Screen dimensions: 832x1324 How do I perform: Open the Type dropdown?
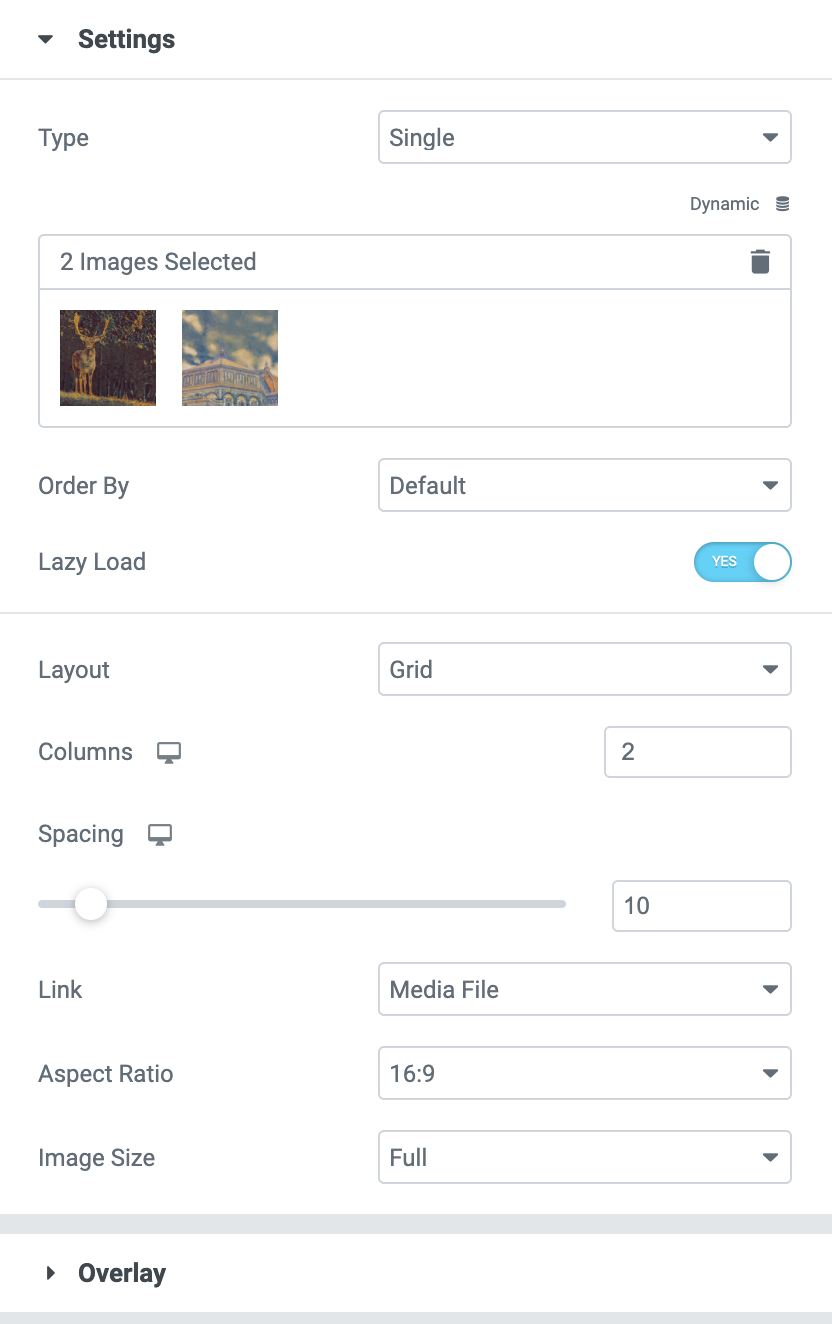pos(584,138)
